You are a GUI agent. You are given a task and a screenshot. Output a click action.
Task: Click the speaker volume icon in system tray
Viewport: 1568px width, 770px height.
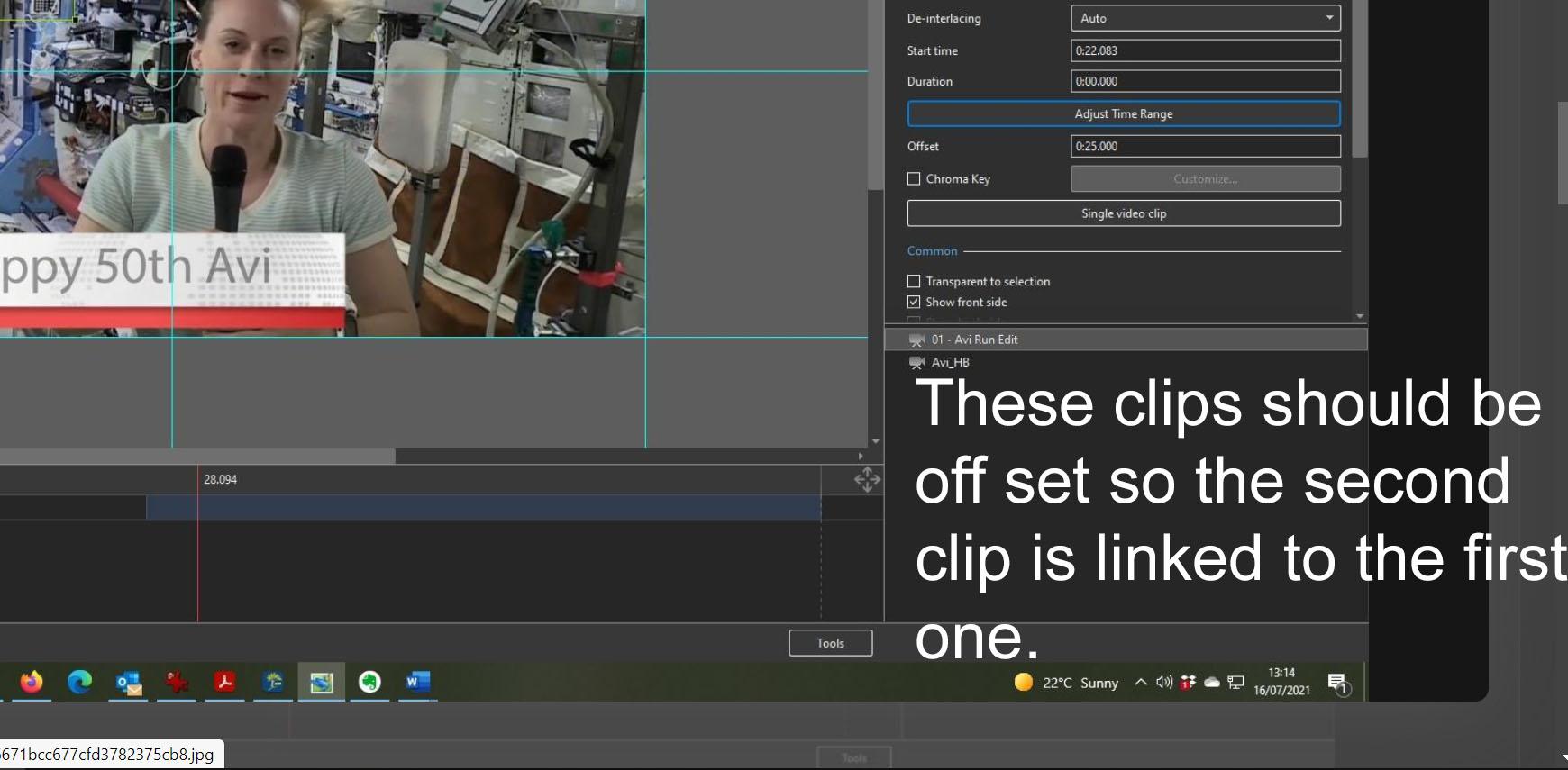click(1164, 683)
